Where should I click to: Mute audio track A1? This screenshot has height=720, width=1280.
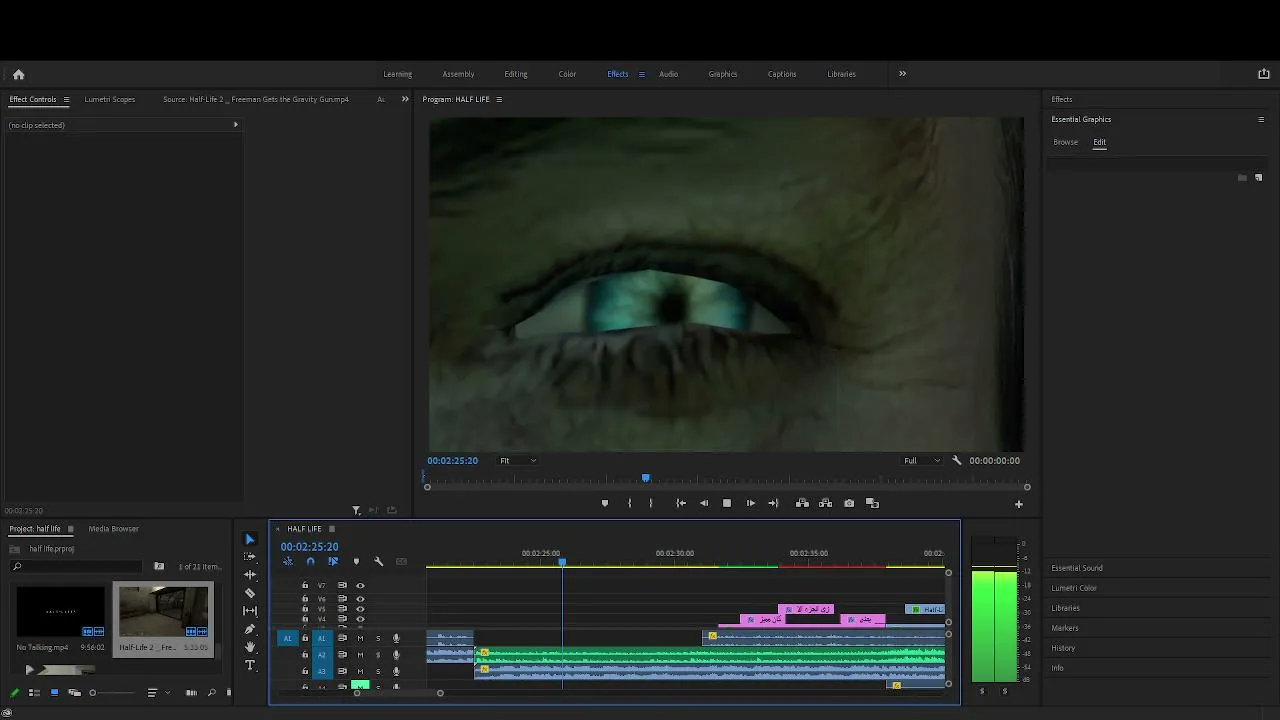pyautogui.click(x=360, y=638)
